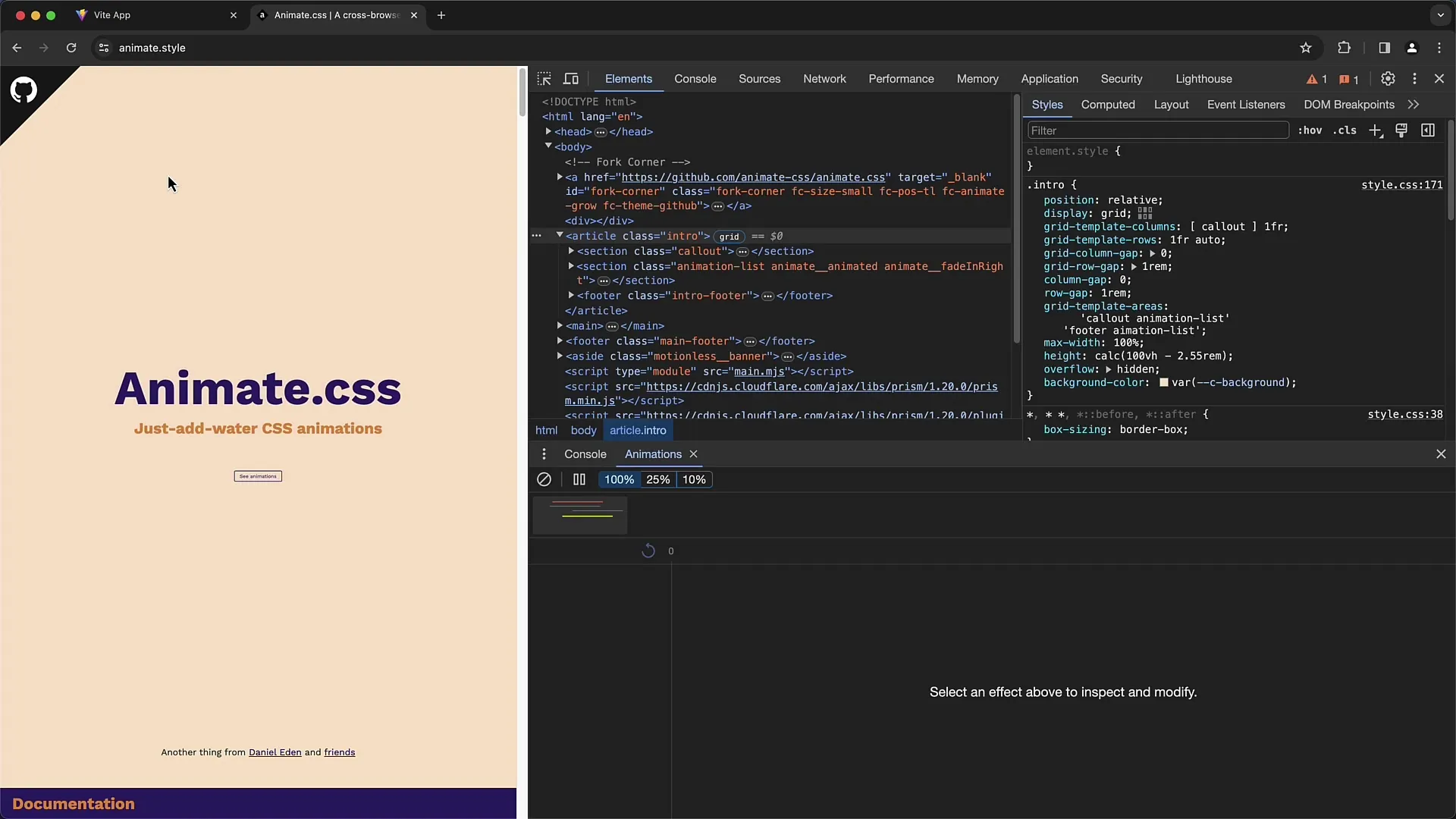This screenshot has height=819, width=1456.
Task: Click the 'friends' hyperlink
Action: (x=340, y=752)
